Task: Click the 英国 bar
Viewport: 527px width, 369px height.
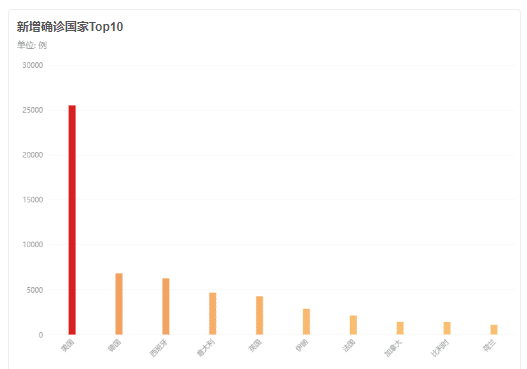Action: coord(259,315)
